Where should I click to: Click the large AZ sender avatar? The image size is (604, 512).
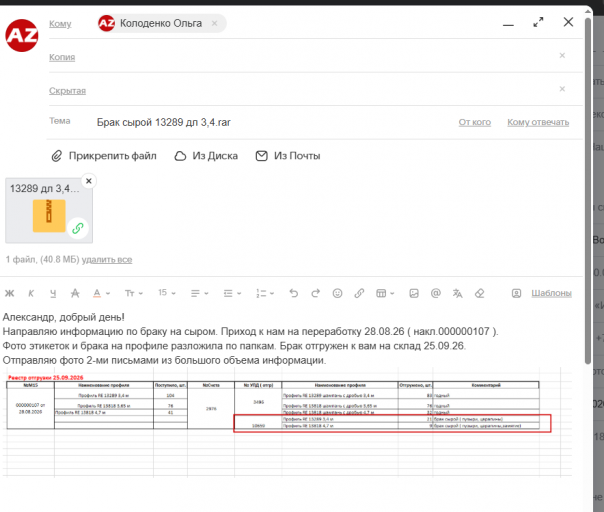pyautogui.click(x=22, y=35)
